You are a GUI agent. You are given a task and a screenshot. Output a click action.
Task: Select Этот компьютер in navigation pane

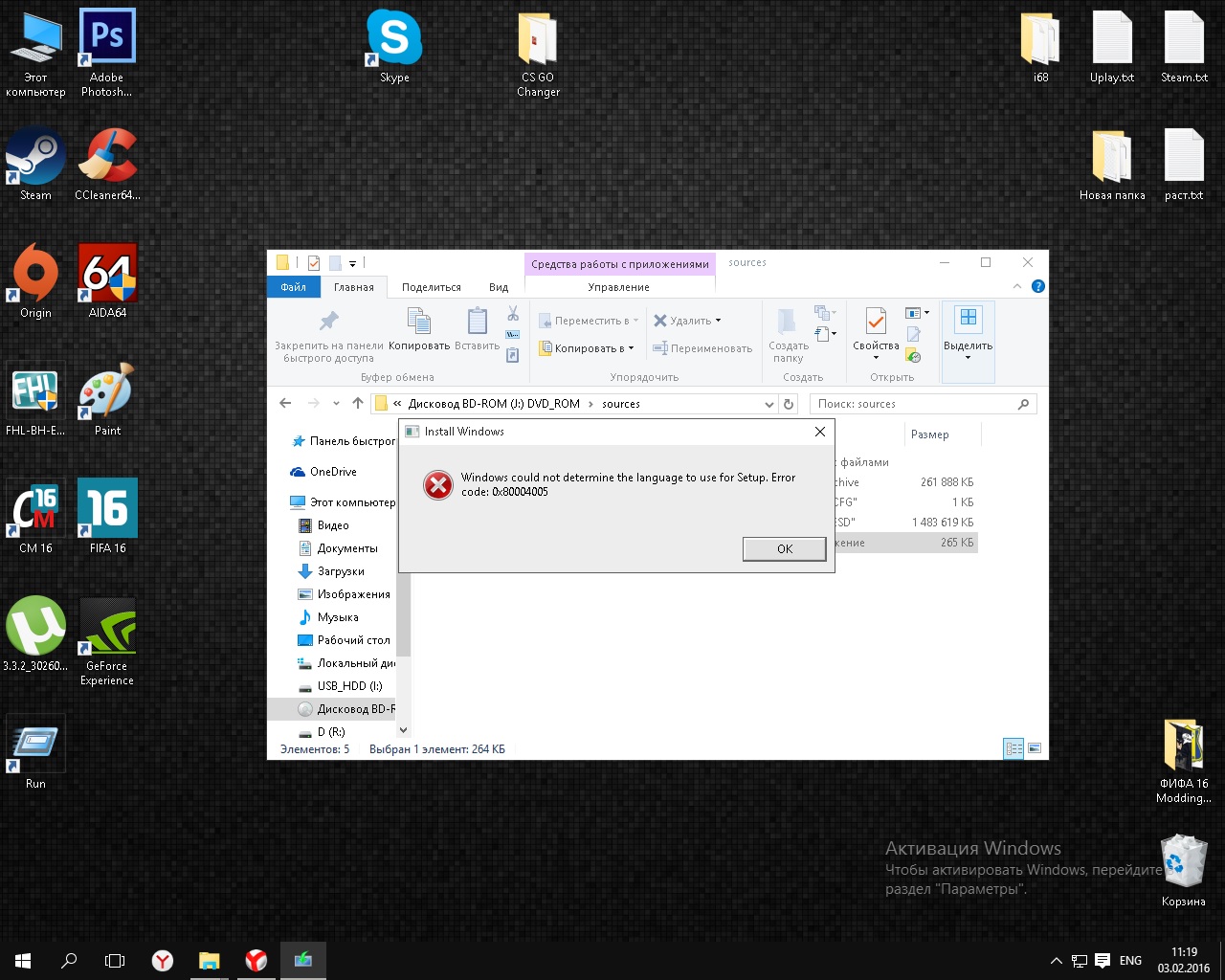pyautogui.click(x=343, y=502)
